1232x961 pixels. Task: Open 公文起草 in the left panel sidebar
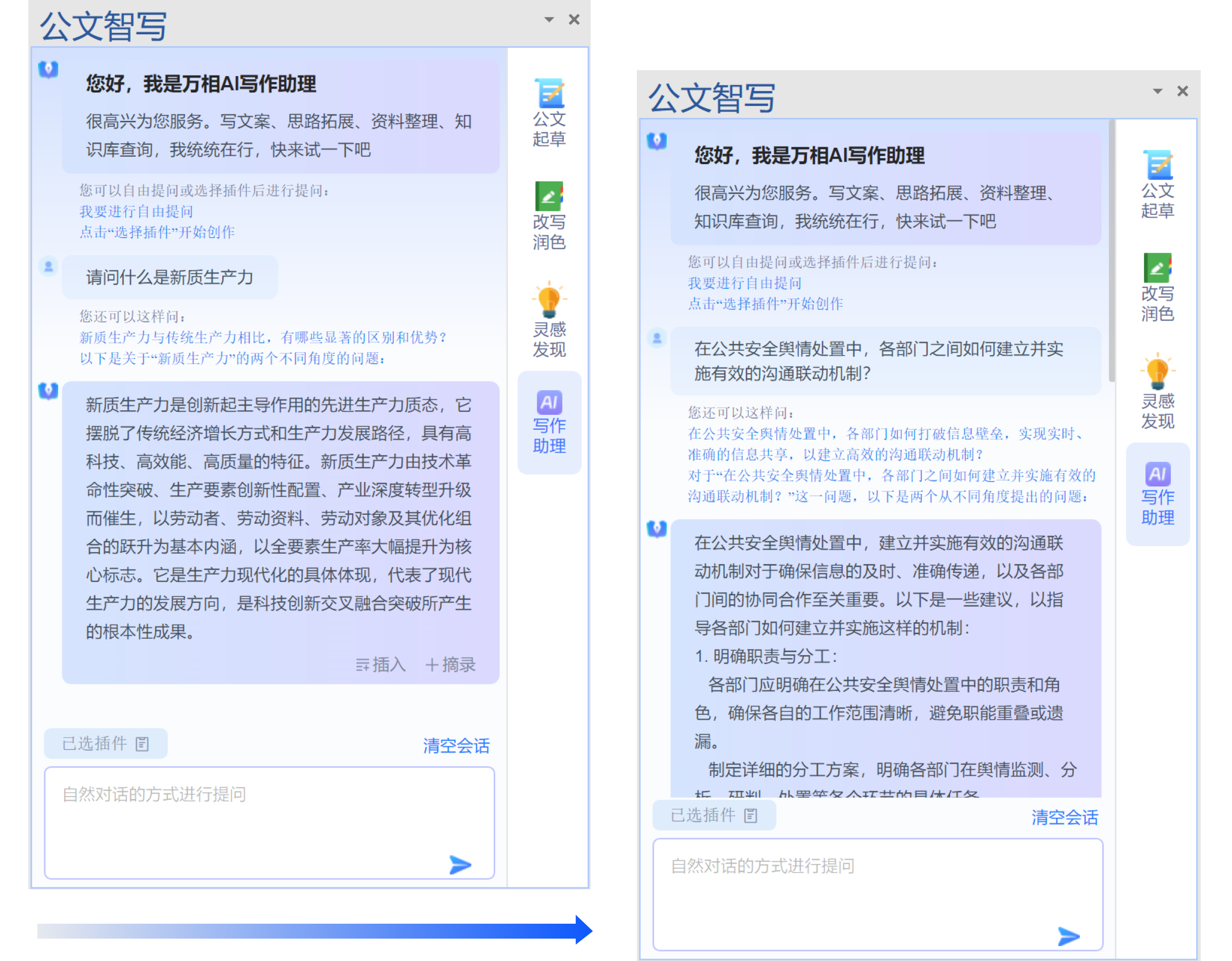[548, 113]
